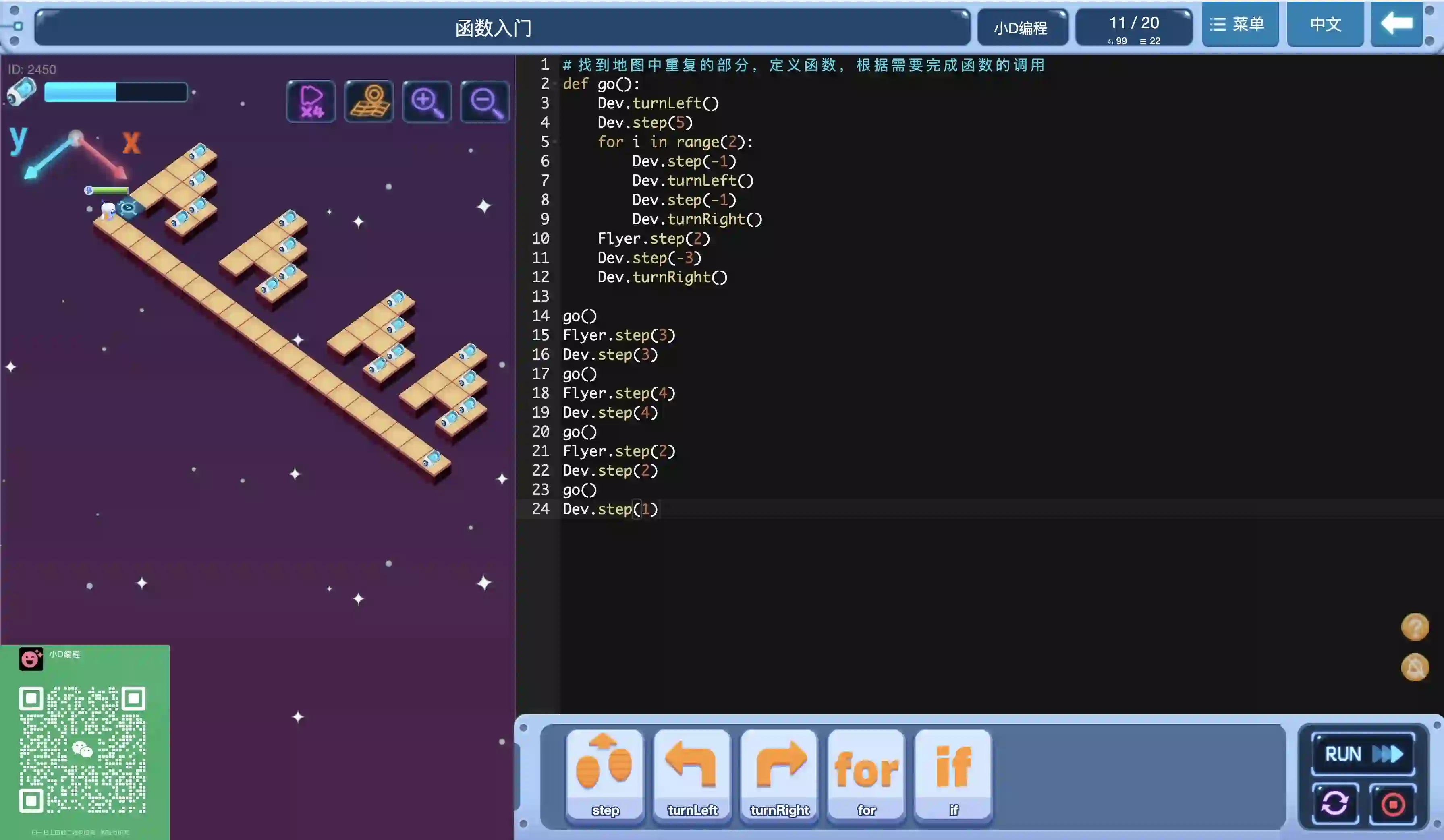Click the red stop button
1444x840 pixels.
pyautogui.click(x=1392, y=803)
